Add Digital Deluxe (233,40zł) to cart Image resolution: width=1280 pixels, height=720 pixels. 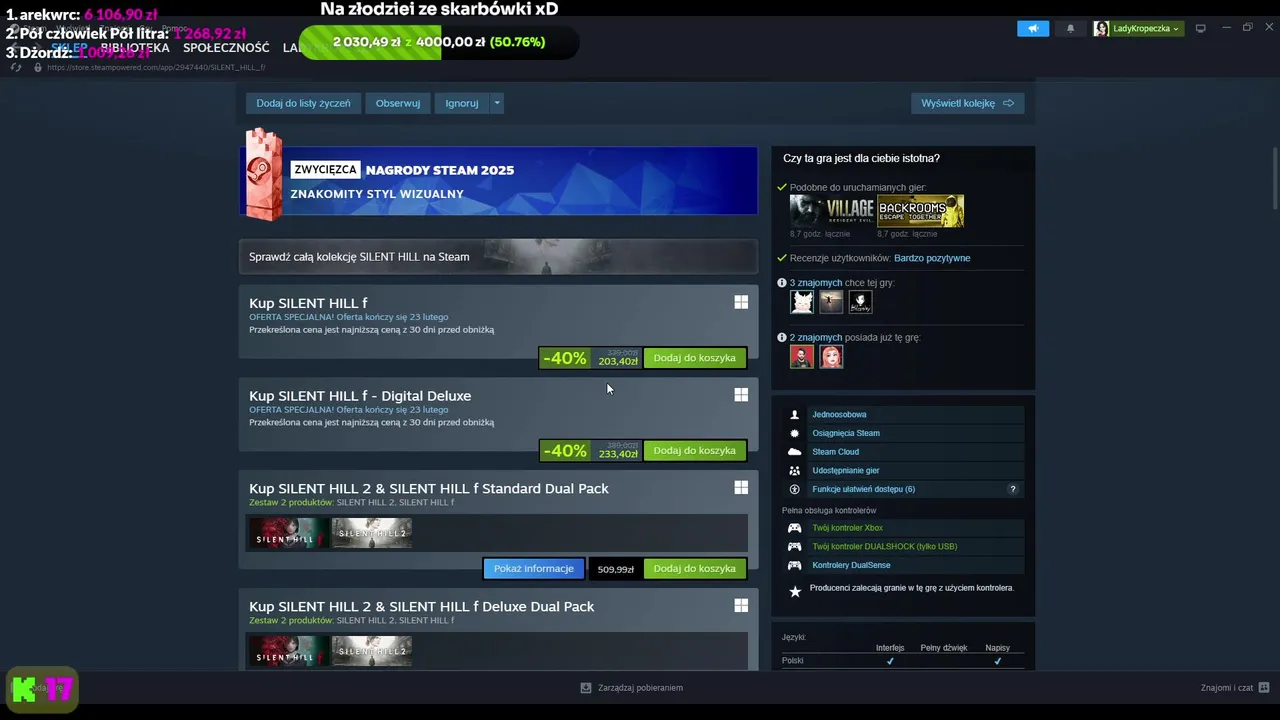(x=695, y=451)
